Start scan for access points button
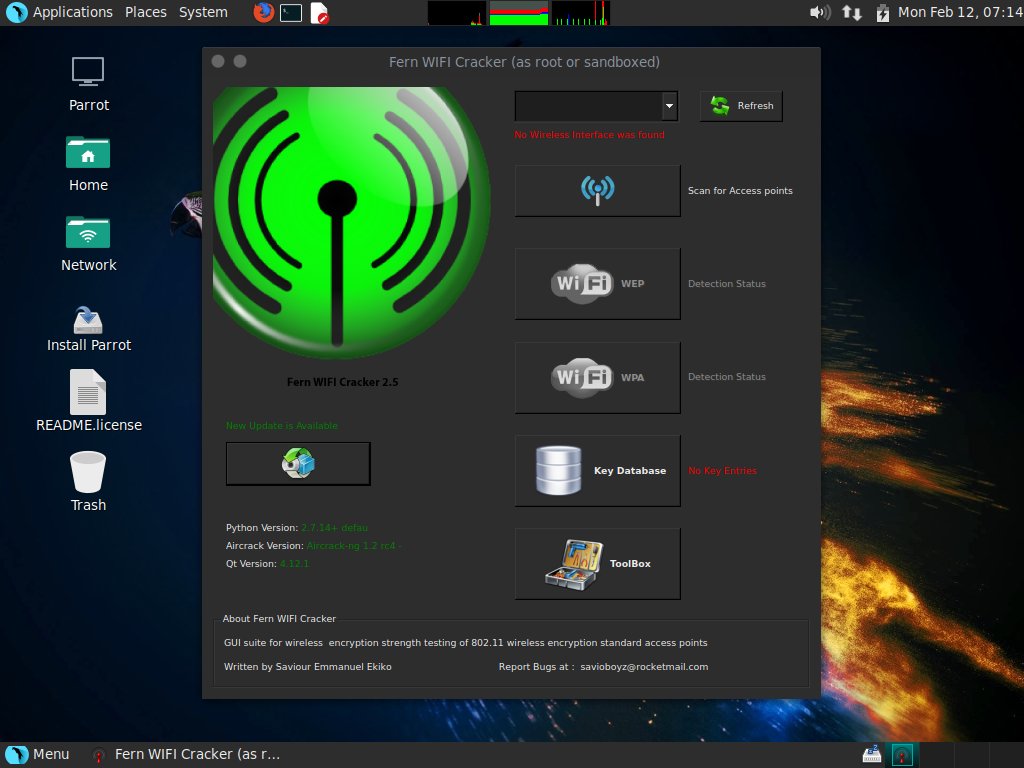The image size is (1024, 768). coord(598,191)
